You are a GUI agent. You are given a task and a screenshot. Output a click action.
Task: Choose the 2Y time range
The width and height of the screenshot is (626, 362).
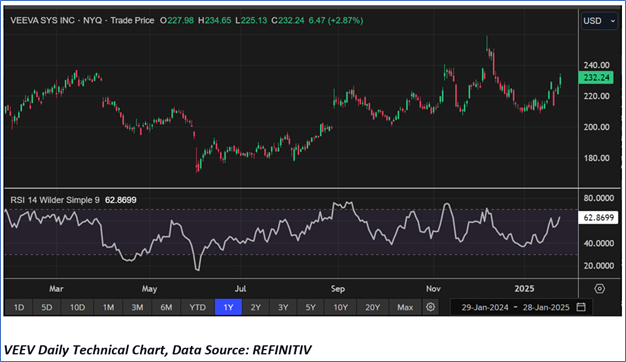[256, 307]
